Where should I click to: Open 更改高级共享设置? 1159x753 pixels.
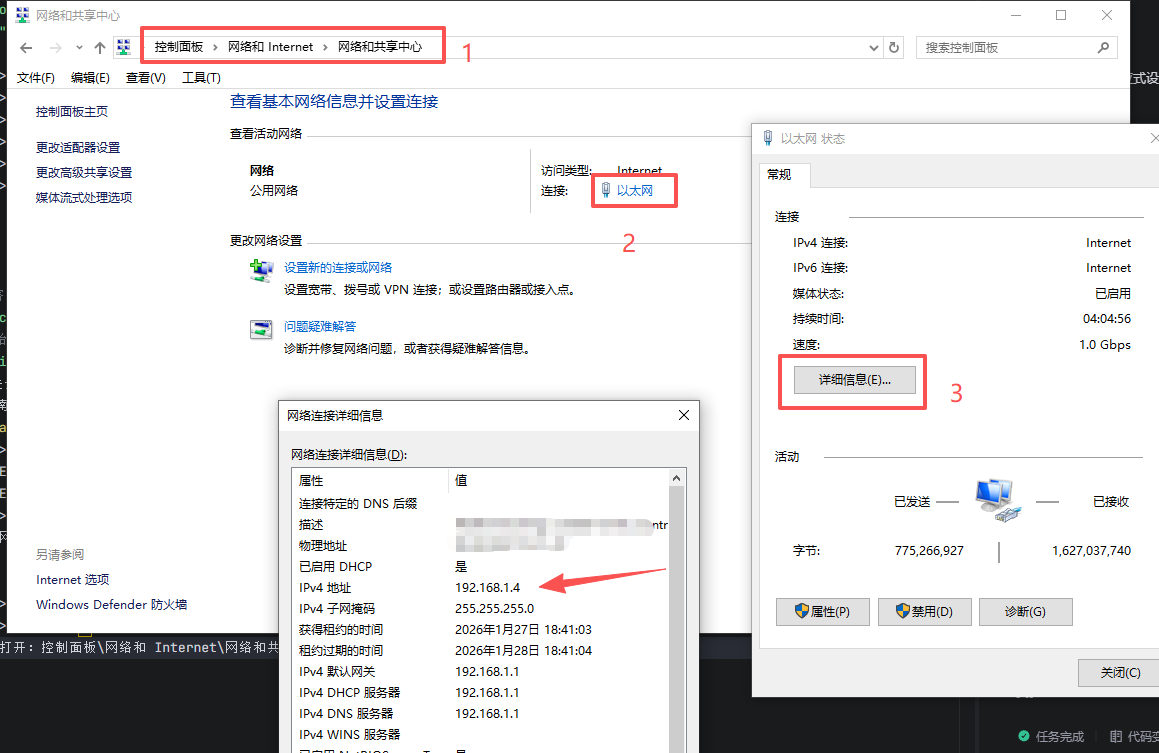point(84,172)
